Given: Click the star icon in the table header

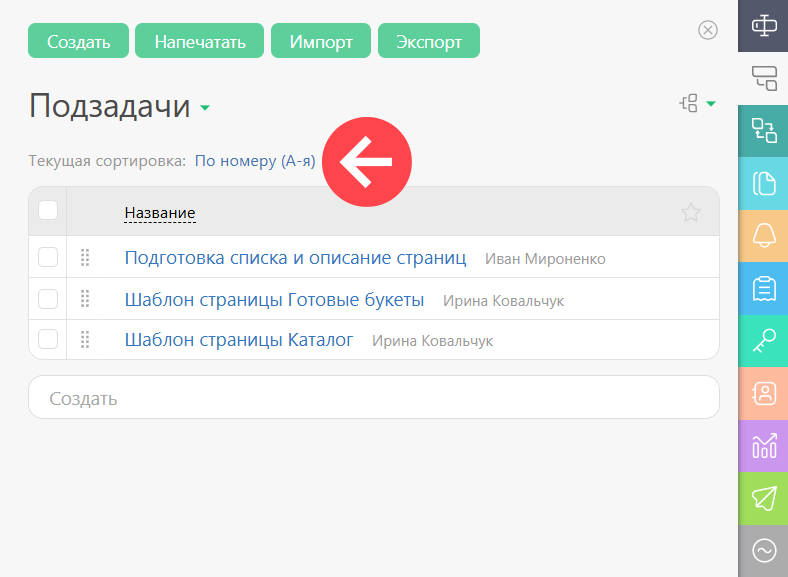Looking at the screenshot, I should click(691, 213).
